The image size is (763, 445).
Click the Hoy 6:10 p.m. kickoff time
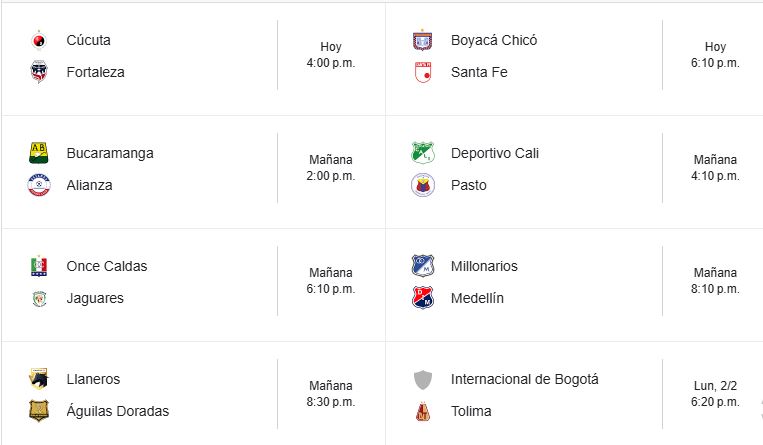[x=715, y=55]
